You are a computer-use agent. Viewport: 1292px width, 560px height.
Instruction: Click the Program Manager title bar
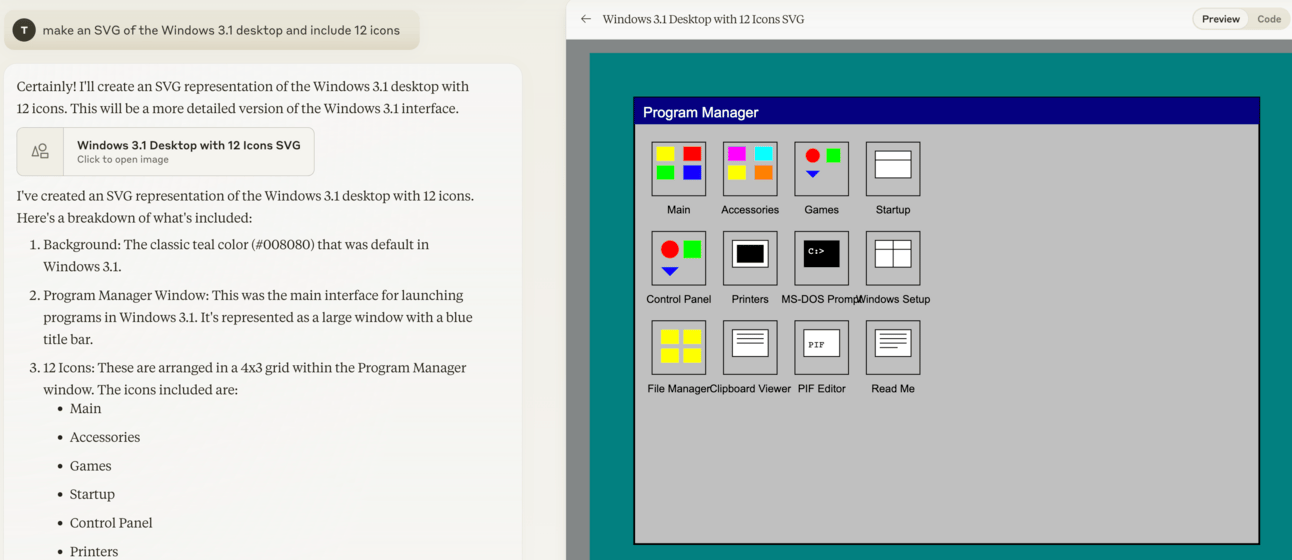pyautogui.click(x=946, y=111)
